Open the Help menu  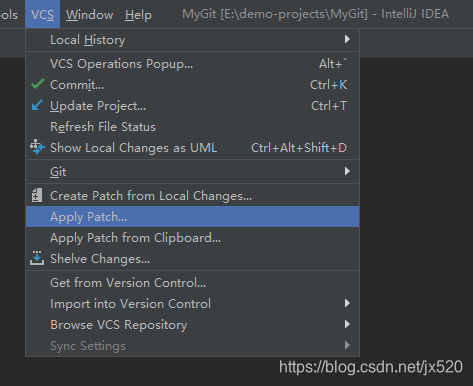(x=138, y=15)
